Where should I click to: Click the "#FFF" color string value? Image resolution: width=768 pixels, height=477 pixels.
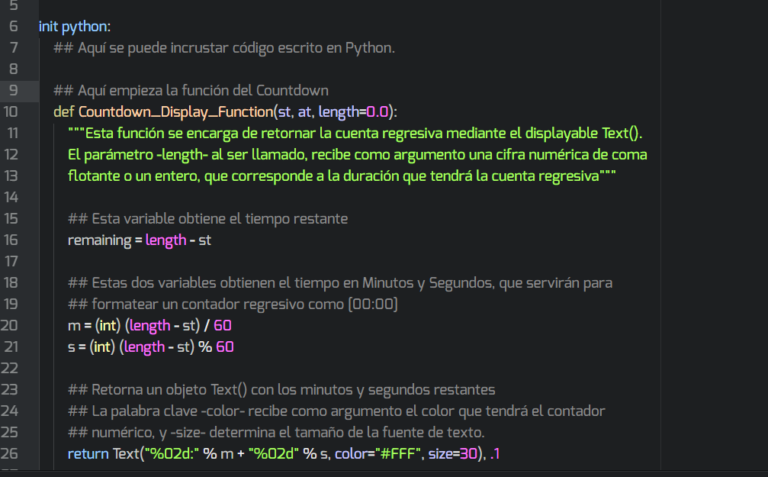399,454
